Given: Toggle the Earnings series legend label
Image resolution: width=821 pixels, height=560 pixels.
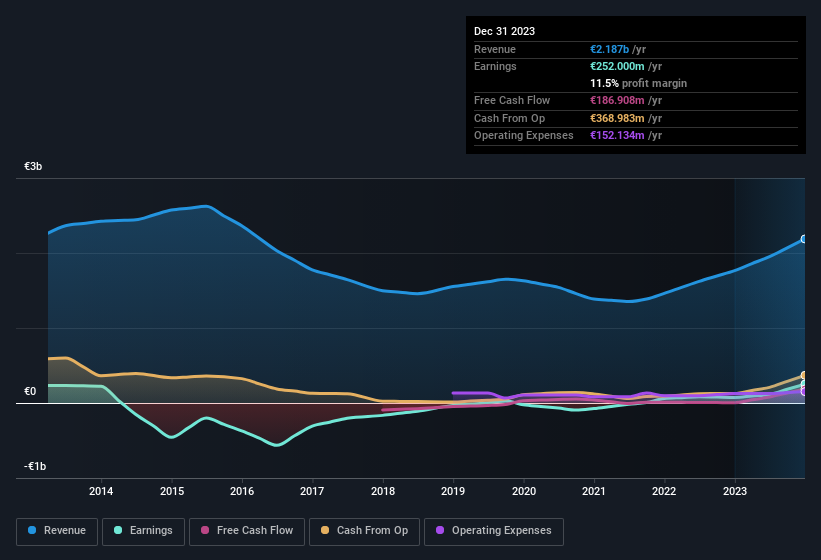Looking at the screenshot, I should [x=151, y=531].
